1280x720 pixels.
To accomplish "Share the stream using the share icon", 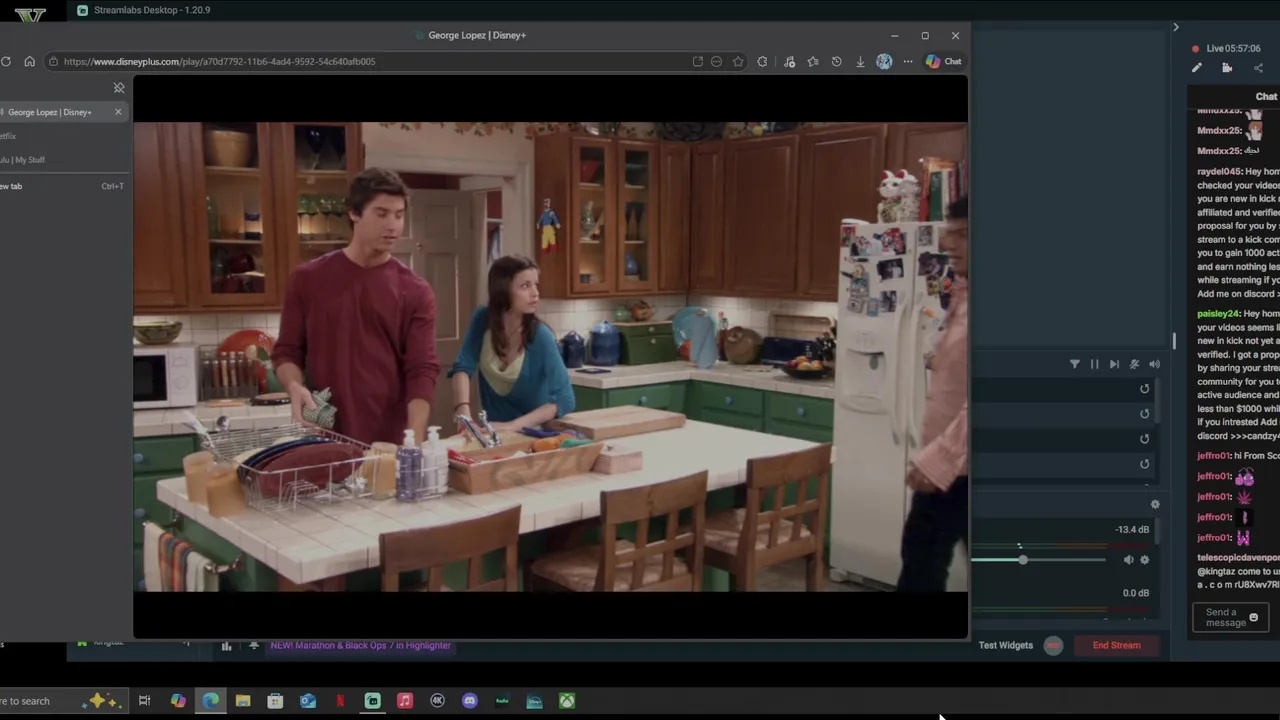I will [1258, 68].
